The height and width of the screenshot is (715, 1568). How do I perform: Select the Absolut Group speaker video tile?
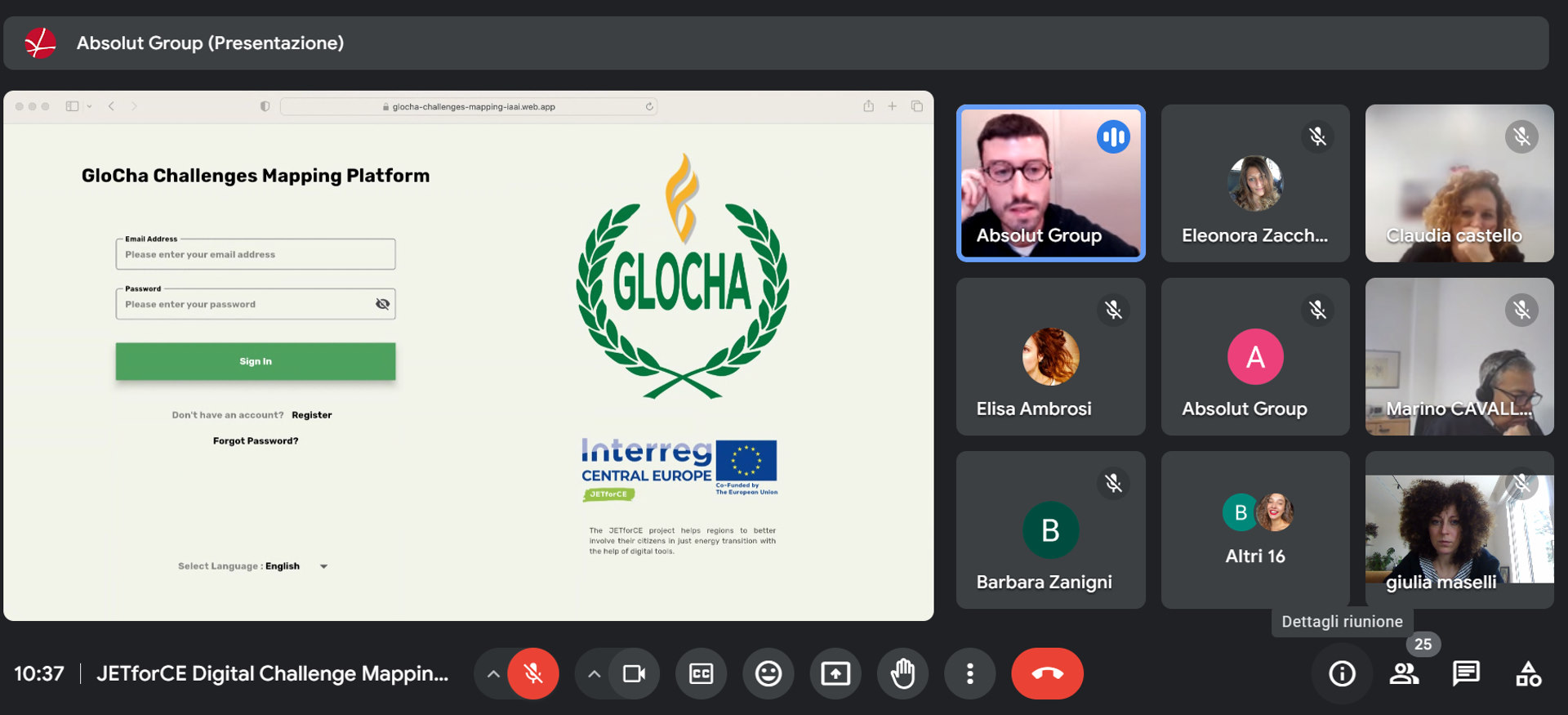click(x=1051, y=183)
